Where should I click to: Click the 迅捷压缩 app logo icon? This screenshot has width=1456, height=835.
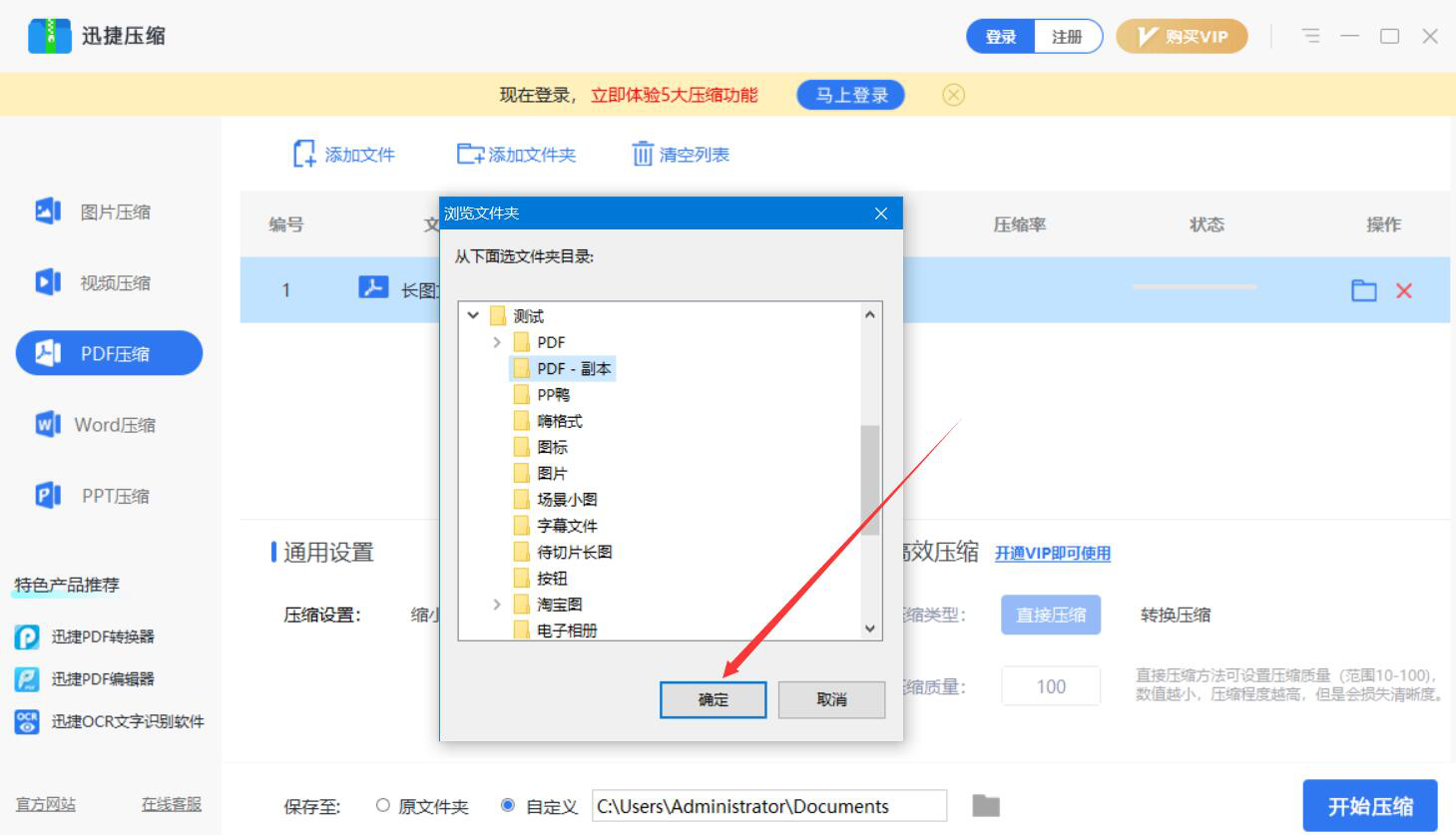[49, 36]
